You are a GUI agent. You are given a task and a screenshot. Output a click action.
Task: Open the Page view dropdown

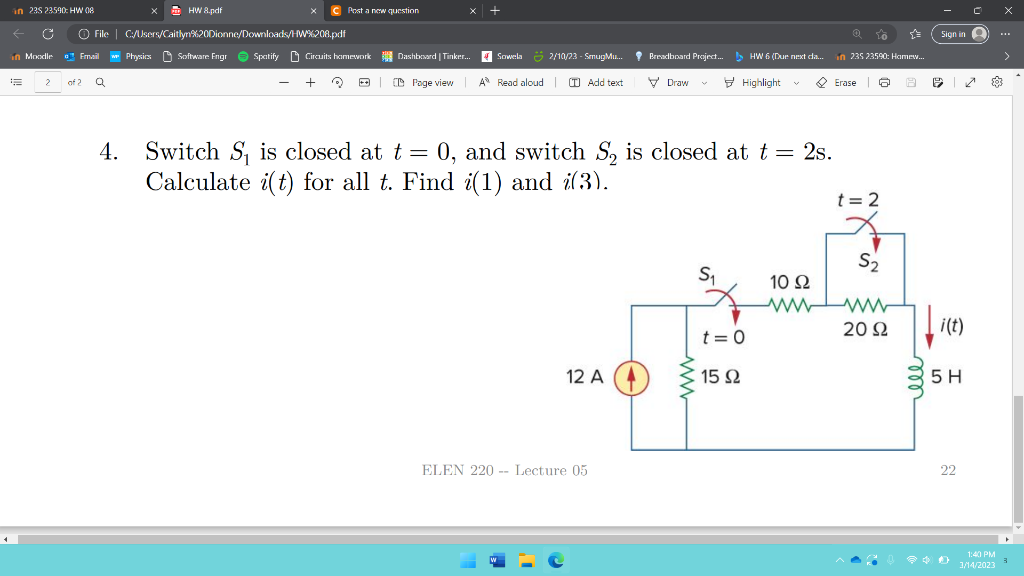(420, 83)
